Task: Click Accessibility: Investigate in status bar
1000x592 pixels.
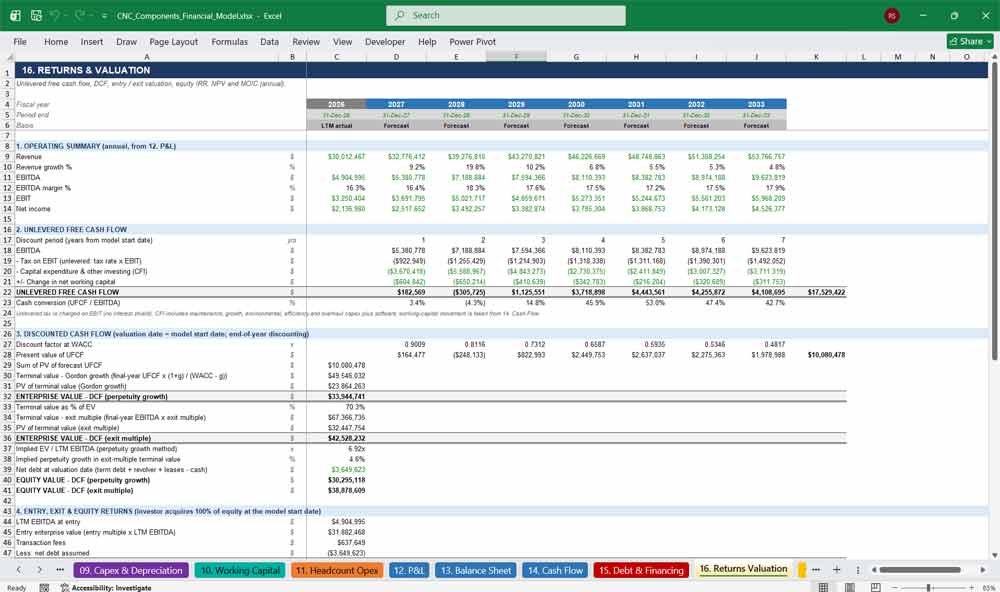Action: tap(106, 588)
